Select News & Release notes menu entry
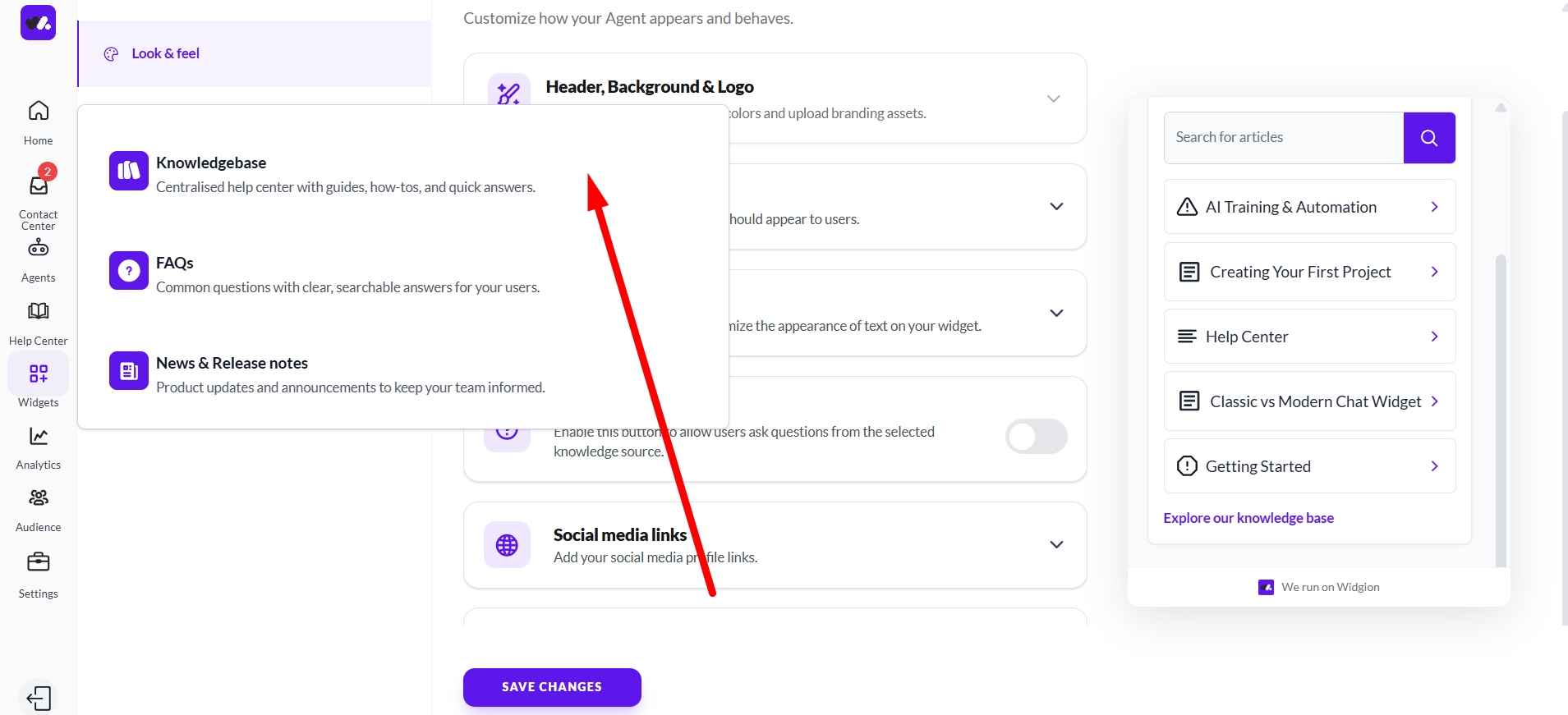Viewport: 1568px width, 715px height. (x=232, y=364)
